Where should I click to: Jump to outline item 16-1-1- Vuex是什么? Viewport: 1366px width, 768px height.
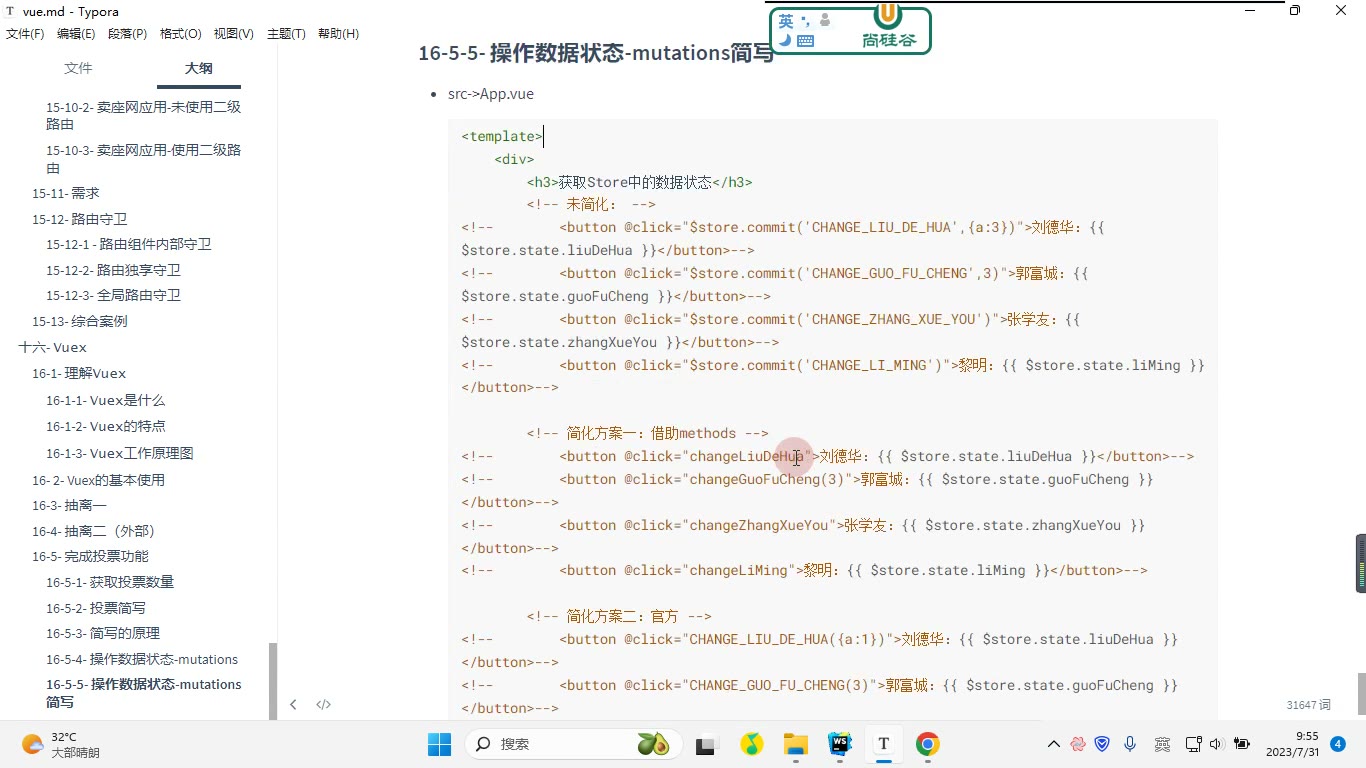click(x=105, y=400)
